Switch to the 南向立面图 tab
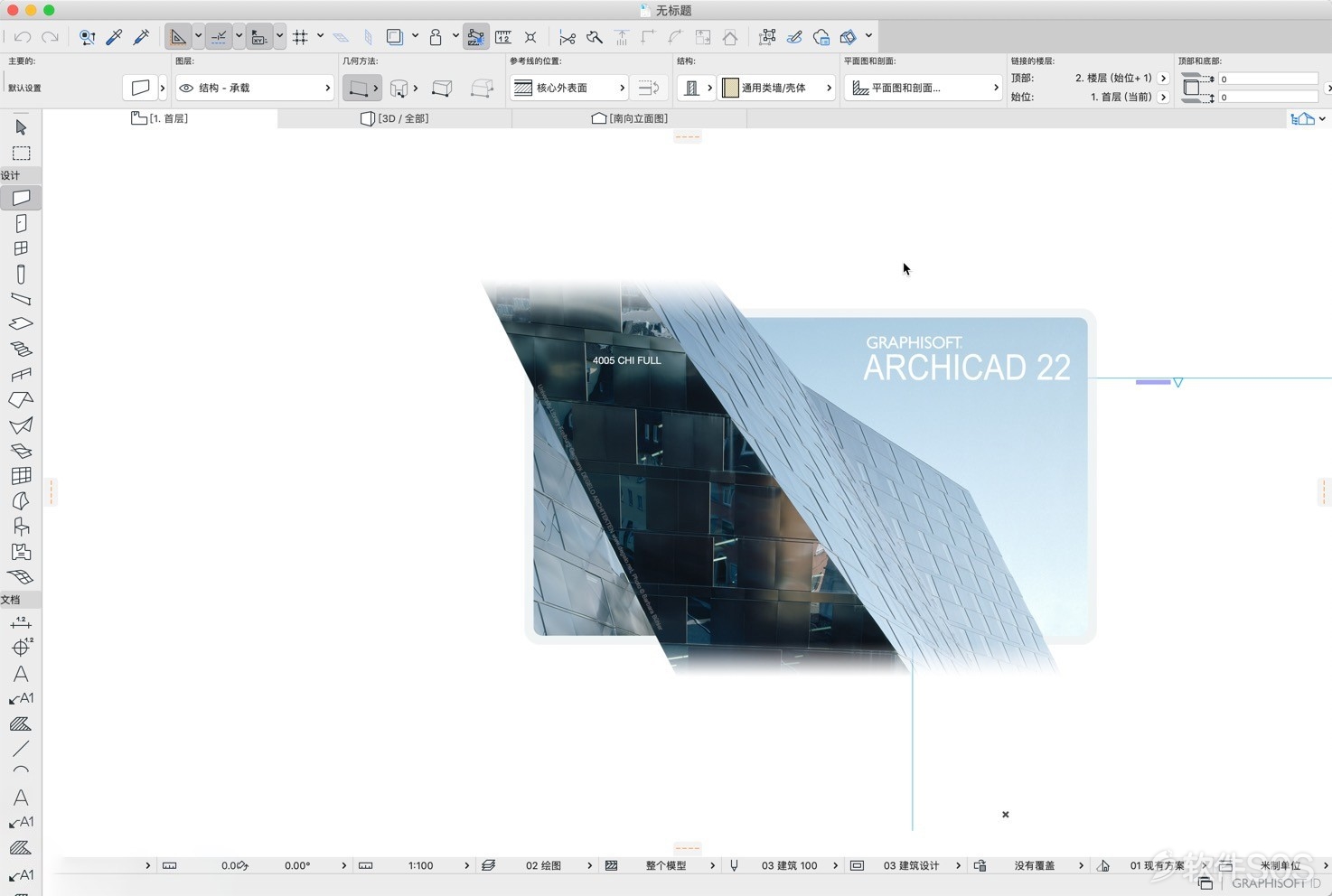Image resolution: width=1332 pixels, height=896 pixels. (630, 118)
